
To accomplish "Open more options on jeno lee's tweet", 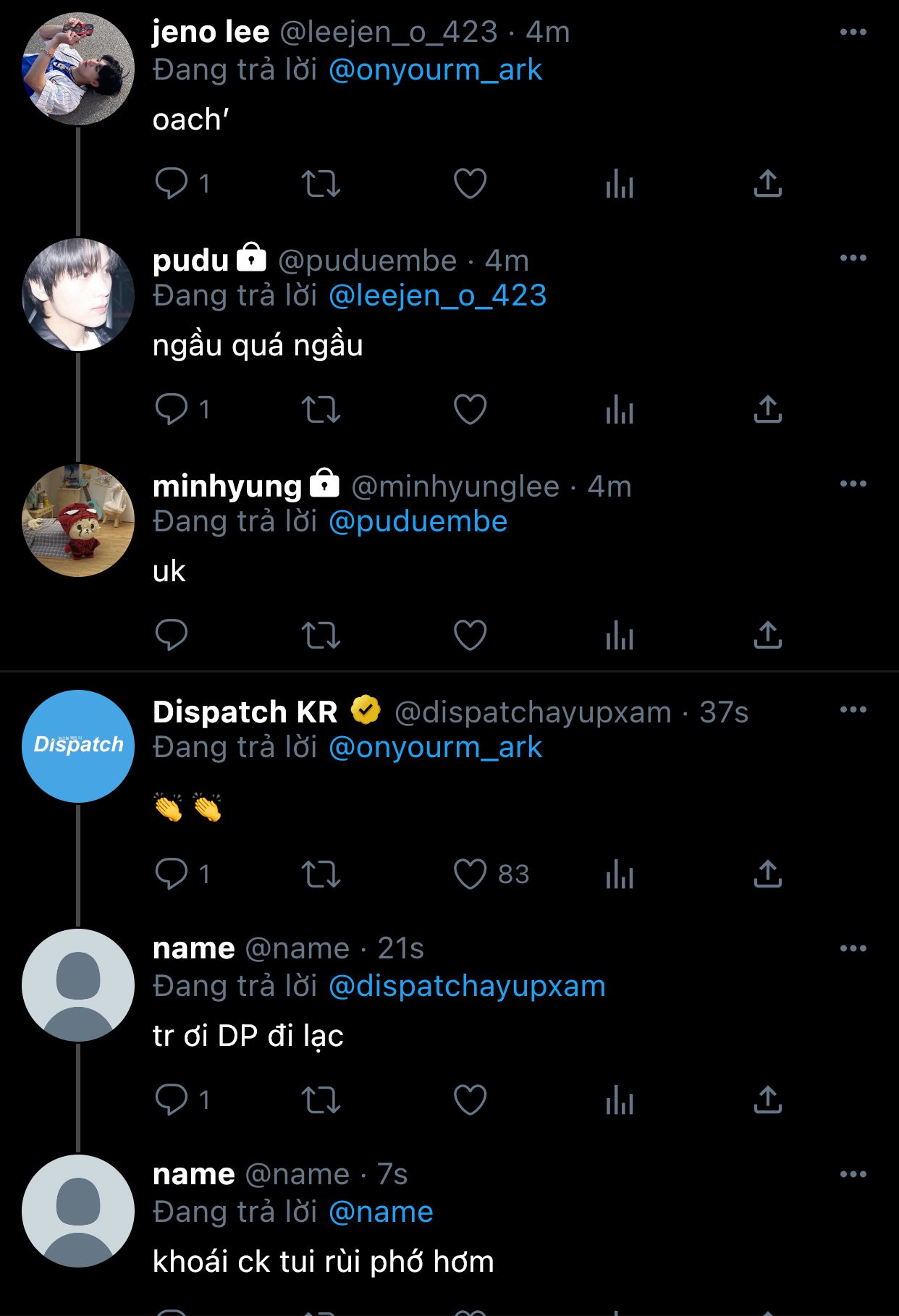I will [x=853, y=32].
